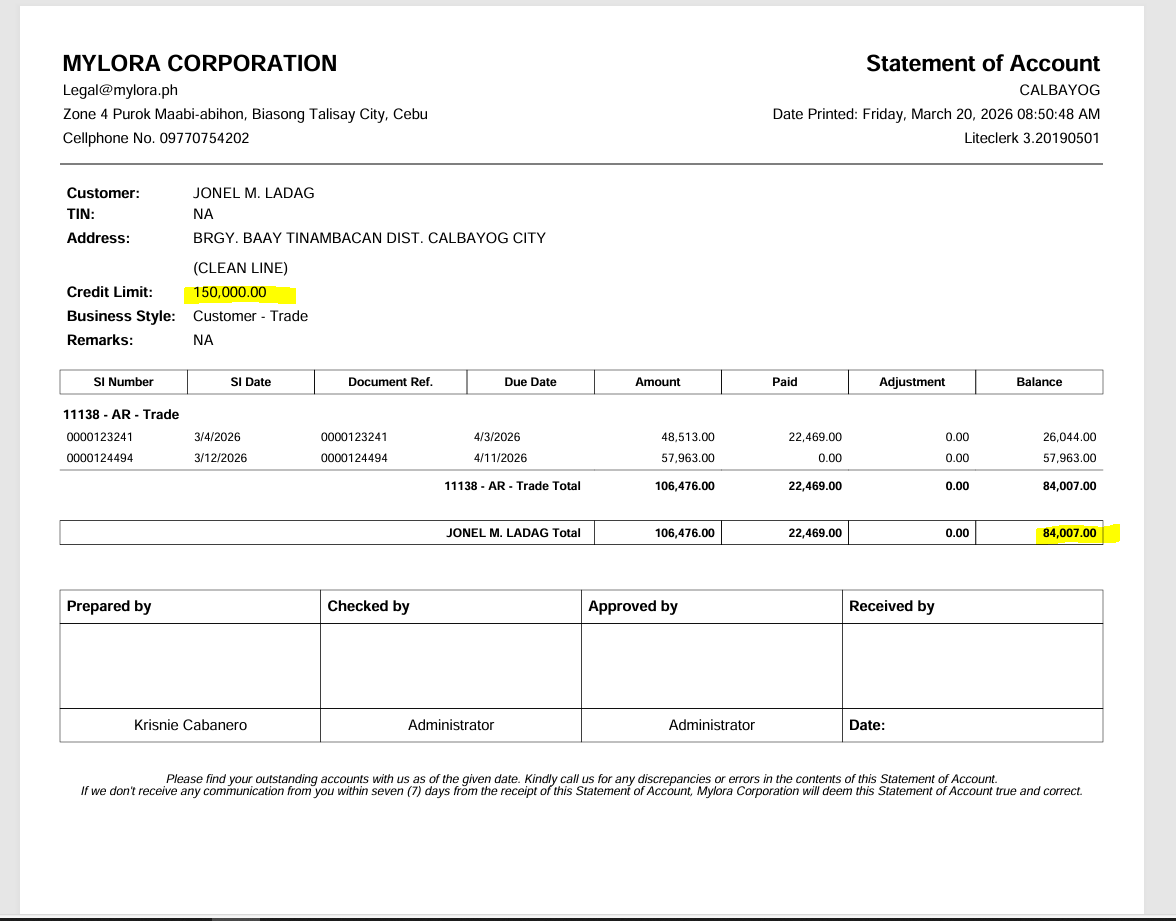This screenshot has width=1176, height=921.
Task: Select the Due Date column header
Action: pyautogui.click(x=530, y=382)
